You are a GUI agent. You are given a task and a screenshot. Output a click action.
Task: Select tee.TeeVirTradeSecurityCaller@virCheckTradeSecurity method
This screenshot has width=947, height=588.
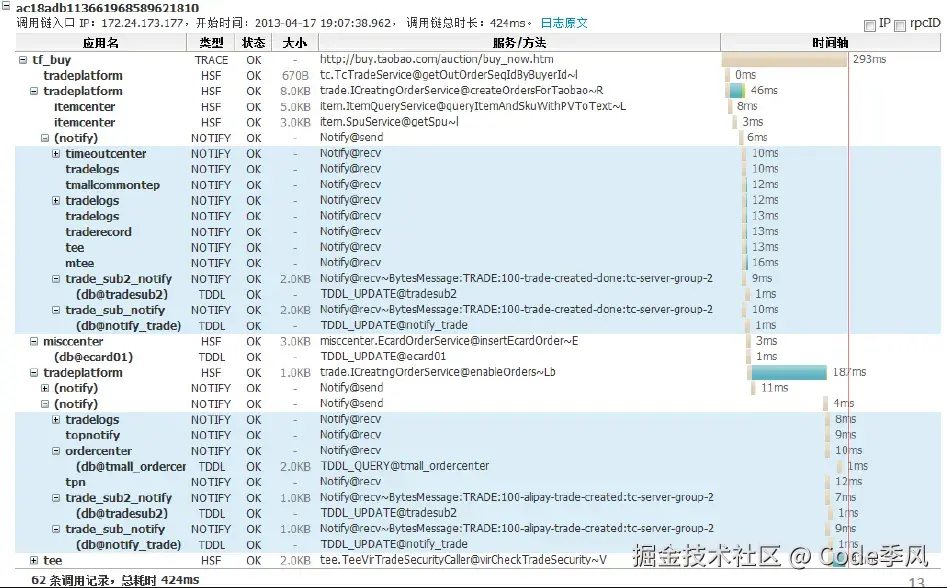(464, 560)
